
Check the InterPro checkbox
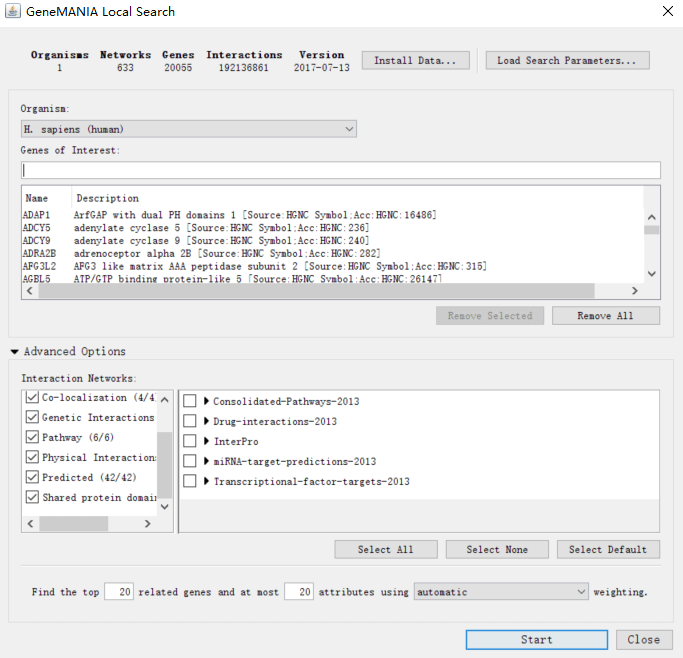pos(189,441)
